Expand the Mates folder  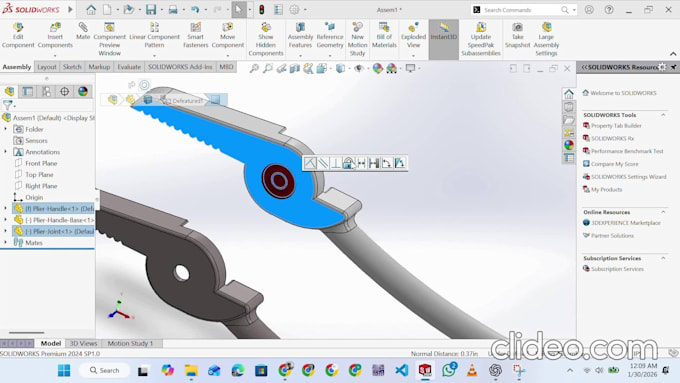coord(6,242)
